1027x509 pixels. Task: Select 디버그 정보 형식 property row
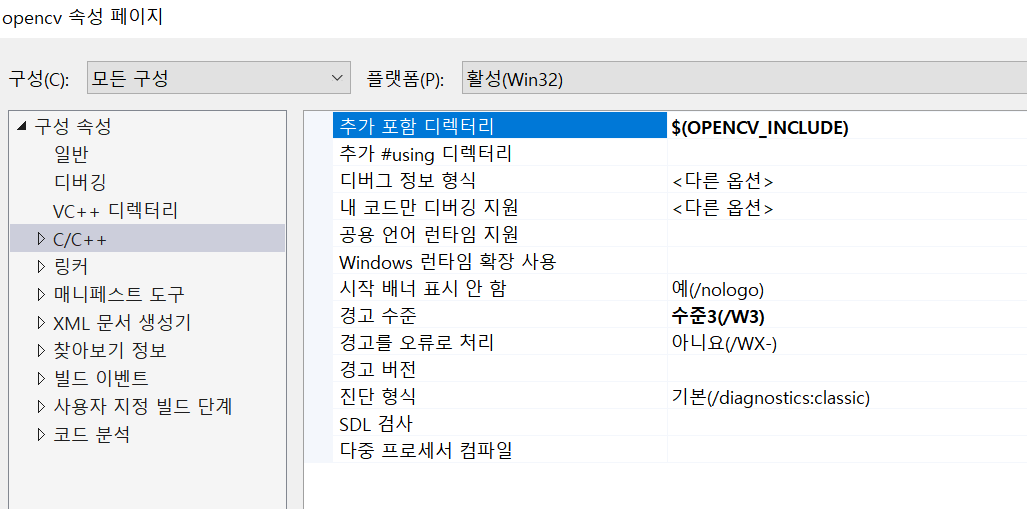pyautogui.click(x=500, y=179)
